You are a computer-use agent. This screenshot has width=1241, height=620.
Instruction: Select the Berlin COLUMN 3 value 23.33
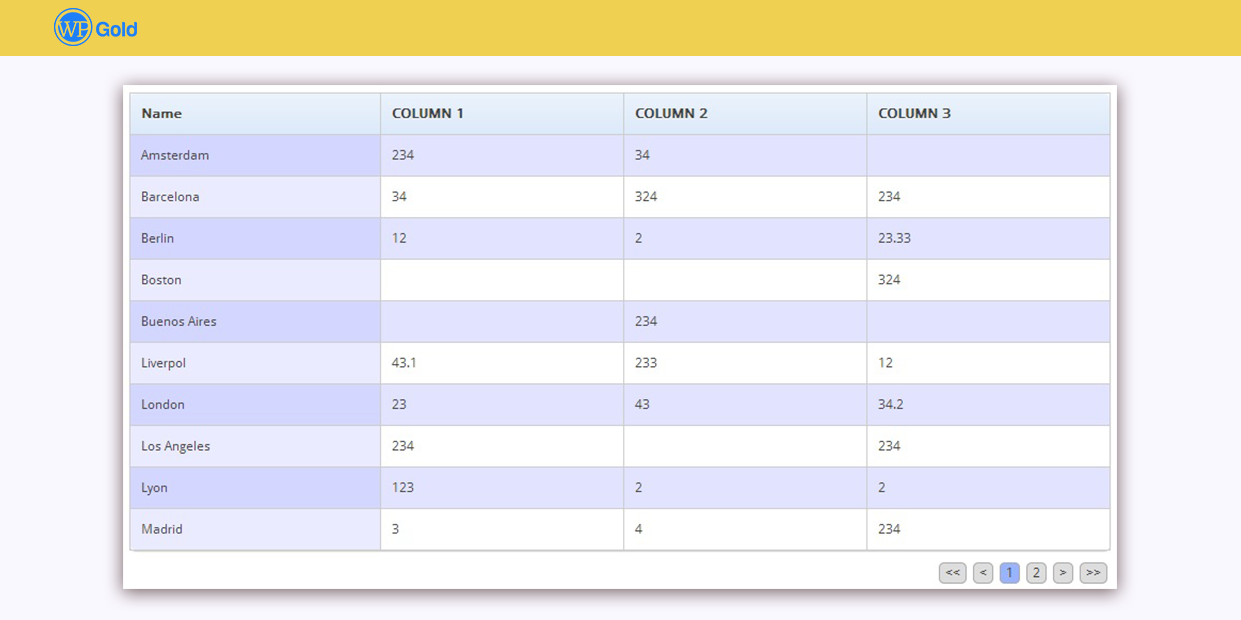pos(894,239)
